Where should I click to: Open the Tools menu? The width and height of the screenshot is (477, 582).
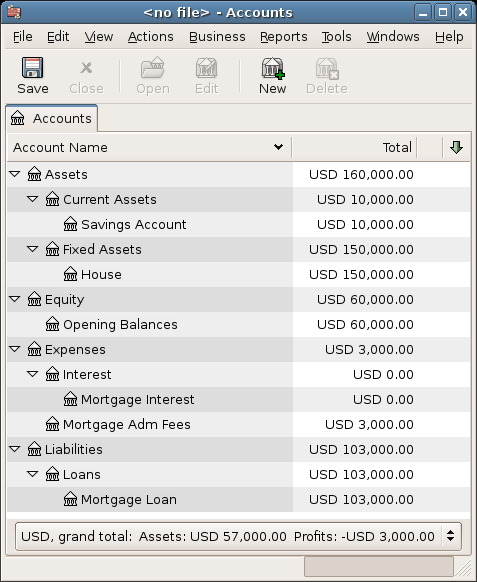(x=336, y=37)
